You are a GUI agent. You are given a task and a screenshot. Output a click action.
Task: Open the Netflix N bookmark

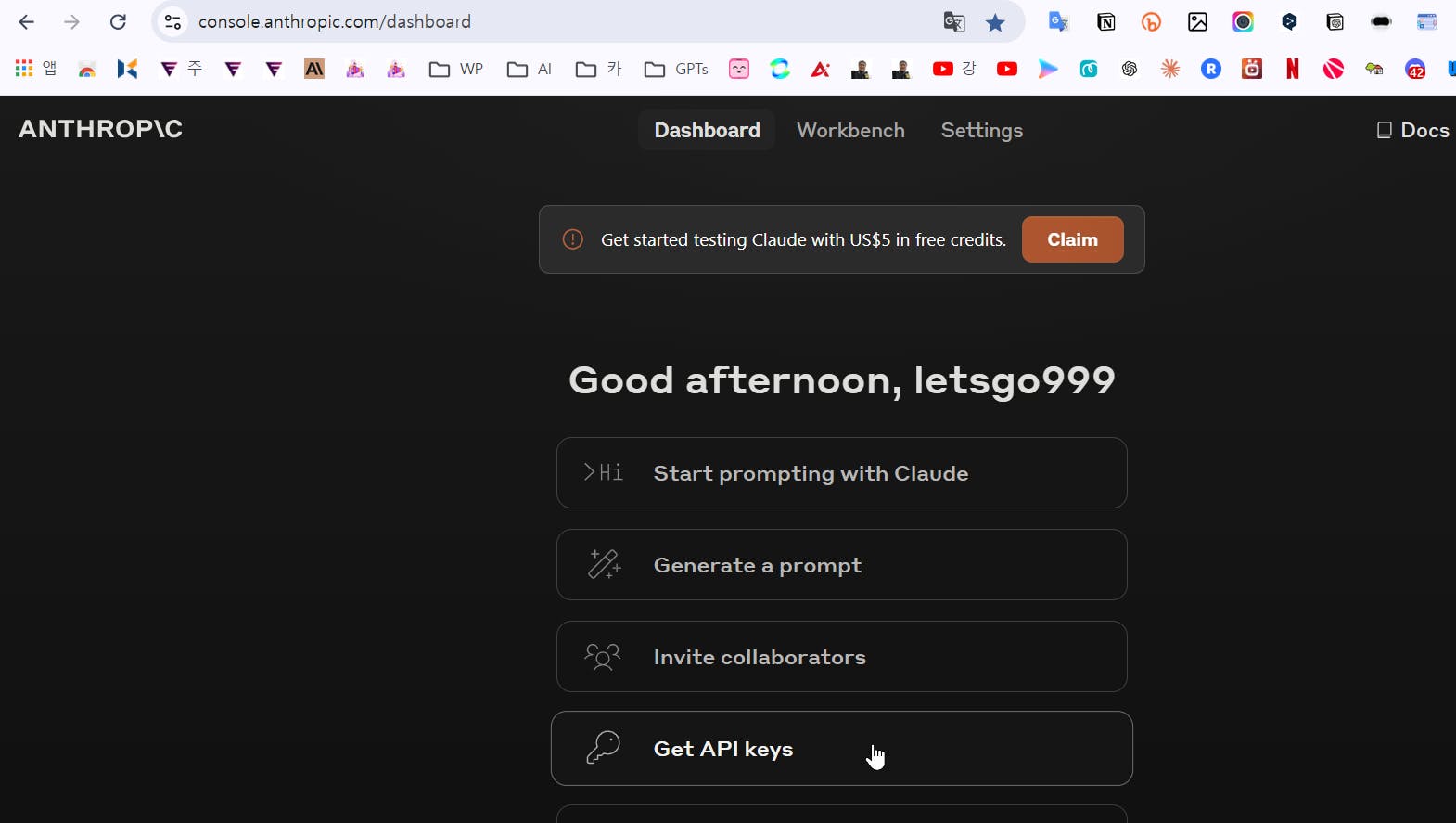(1293, 69)
